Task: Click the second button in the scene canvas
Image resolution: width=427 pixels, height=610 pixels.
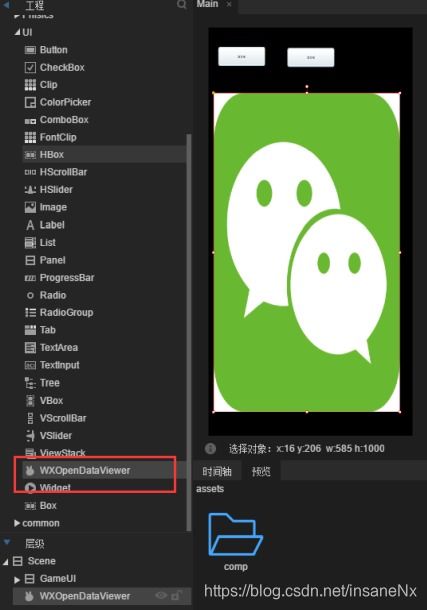Action: (311, 58)
